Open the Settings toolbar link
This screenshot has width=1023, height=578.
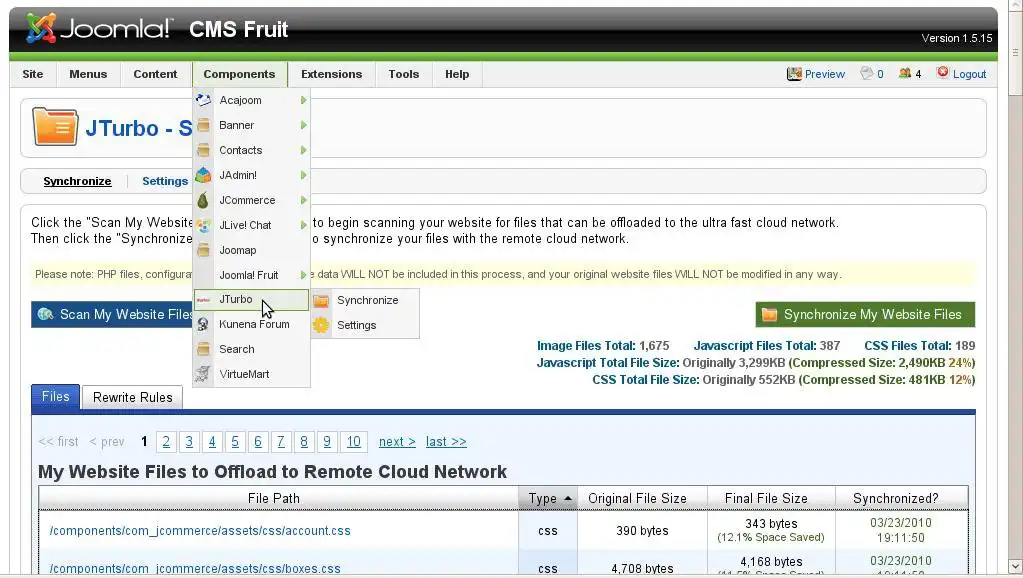point(165,181)
